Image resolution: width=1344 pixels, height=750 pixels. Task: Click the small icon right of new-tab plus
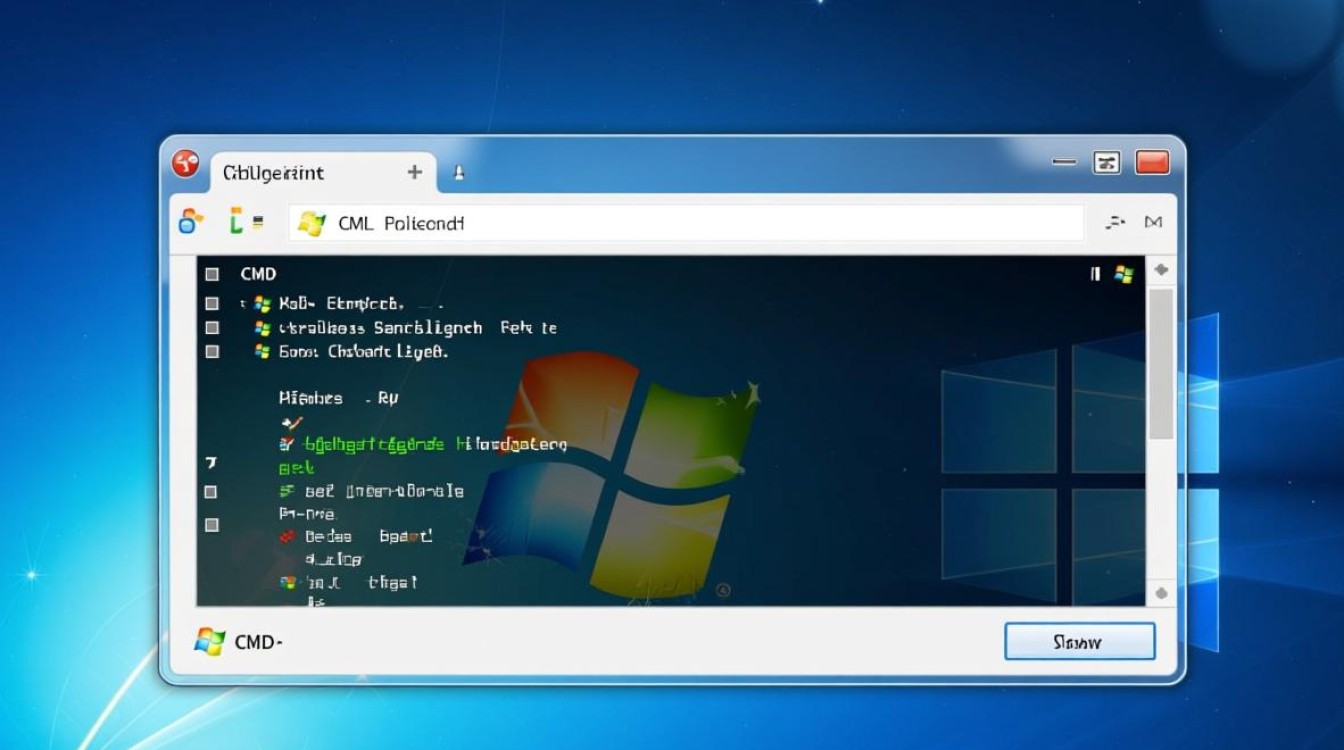click(x=459, y=173)
